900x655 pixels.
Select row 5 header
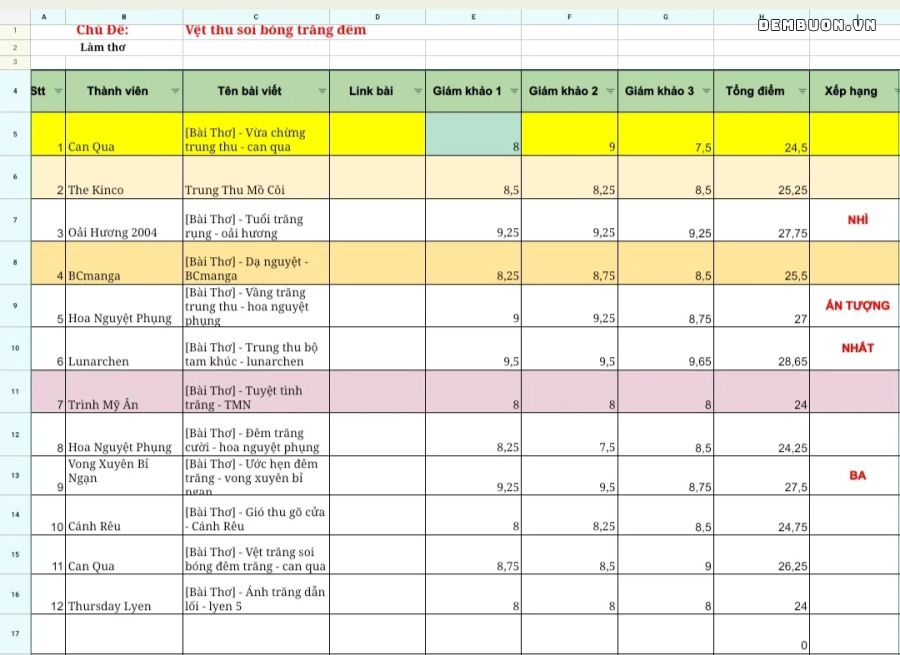tap(15, 134)
